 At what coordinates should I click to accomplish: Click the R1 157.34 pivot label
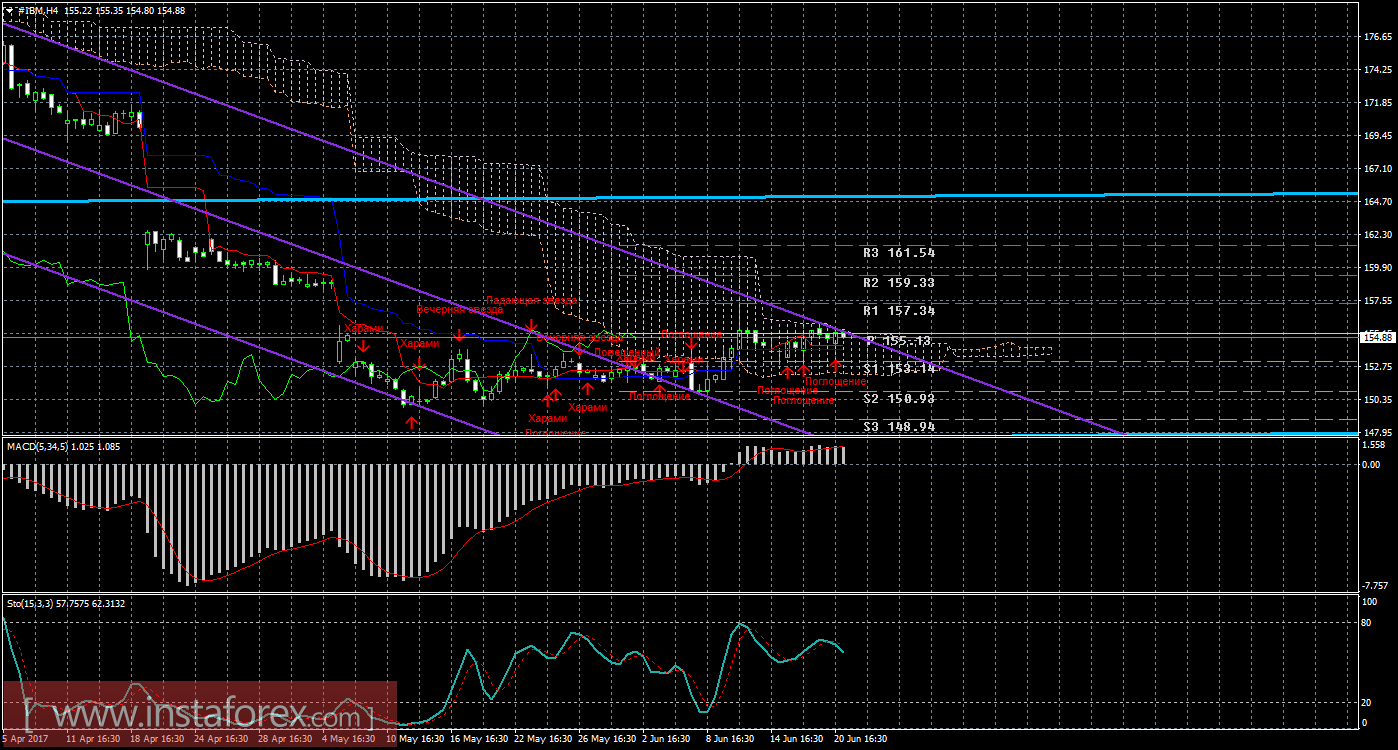(899, 311)
